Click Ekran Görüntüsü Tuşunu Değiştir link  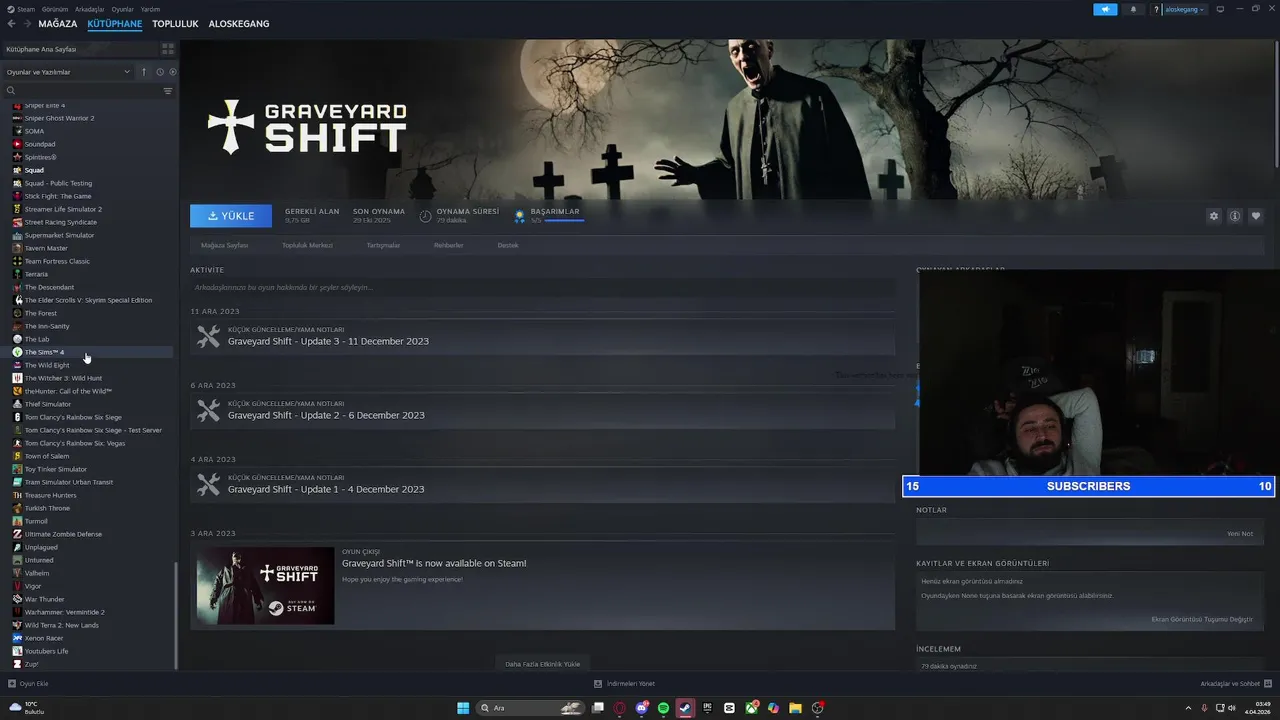(1202, 619)
